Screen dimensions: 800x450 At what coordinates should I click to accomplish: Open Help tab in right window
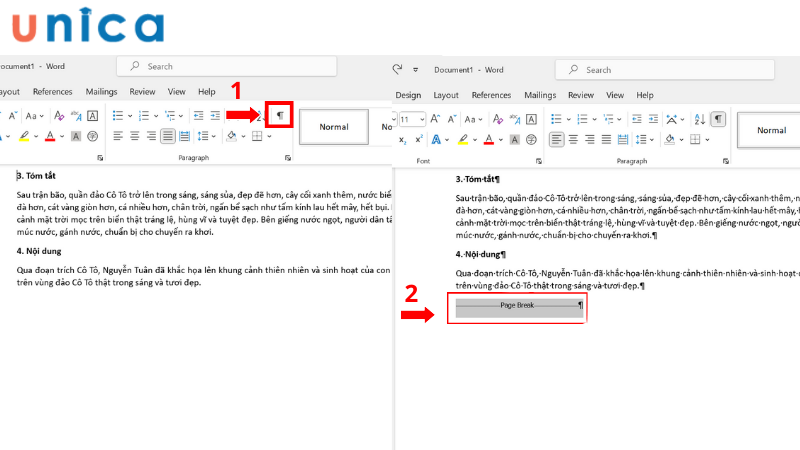pyautogui.click(x=645, y=95)
